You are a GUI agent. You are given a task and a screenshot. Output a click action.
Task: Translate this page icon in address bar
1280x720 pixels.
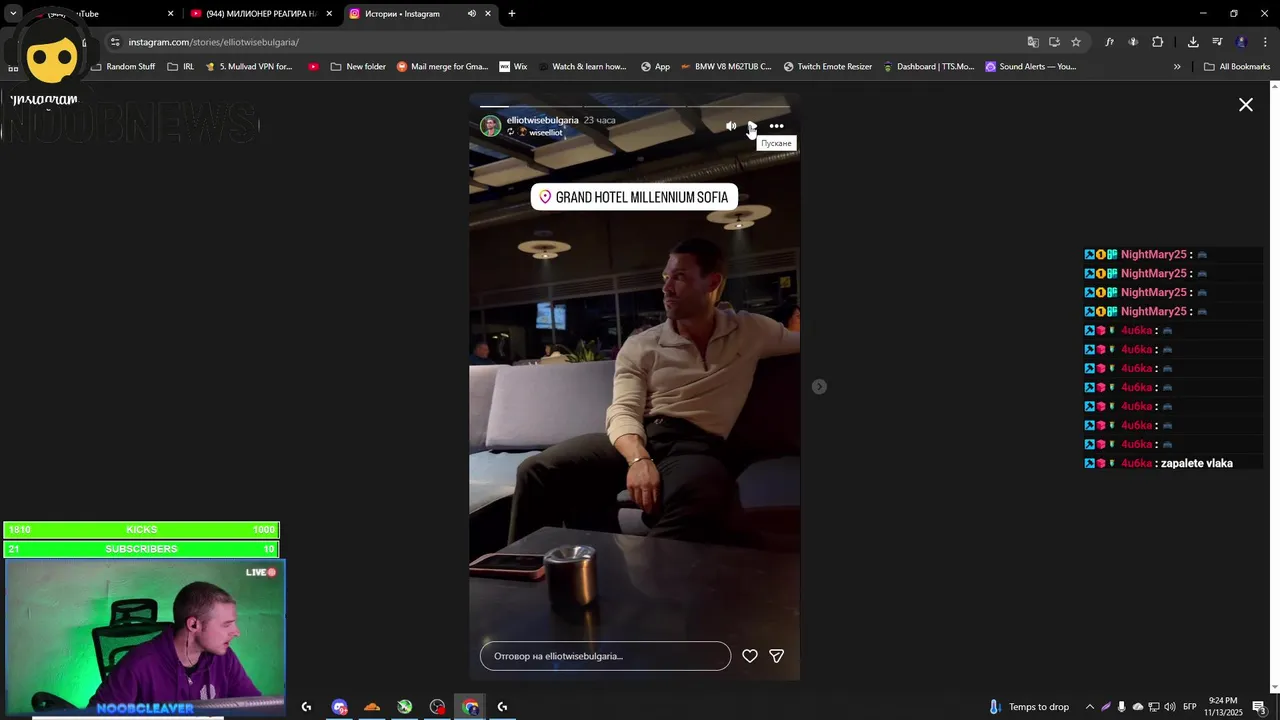pyautogui.click(x=1033, y=42)
